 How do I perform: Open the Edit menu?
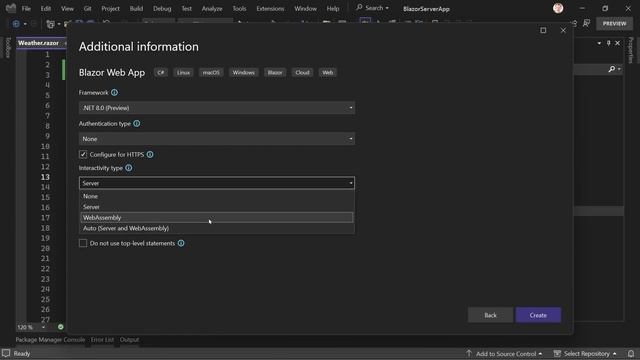[x=46, y=9]
